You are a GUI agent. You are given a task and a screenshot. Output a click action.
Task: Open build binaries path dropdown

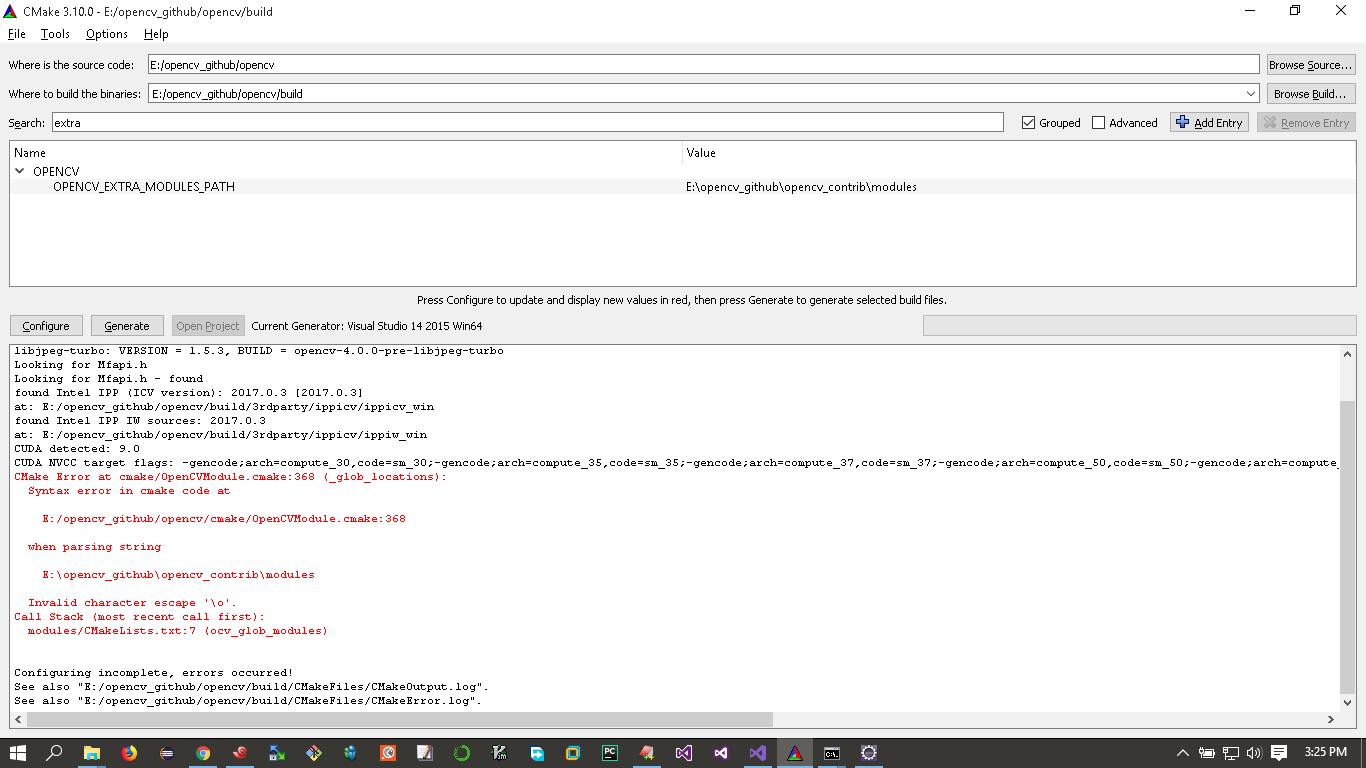[x=1251, y=94]
